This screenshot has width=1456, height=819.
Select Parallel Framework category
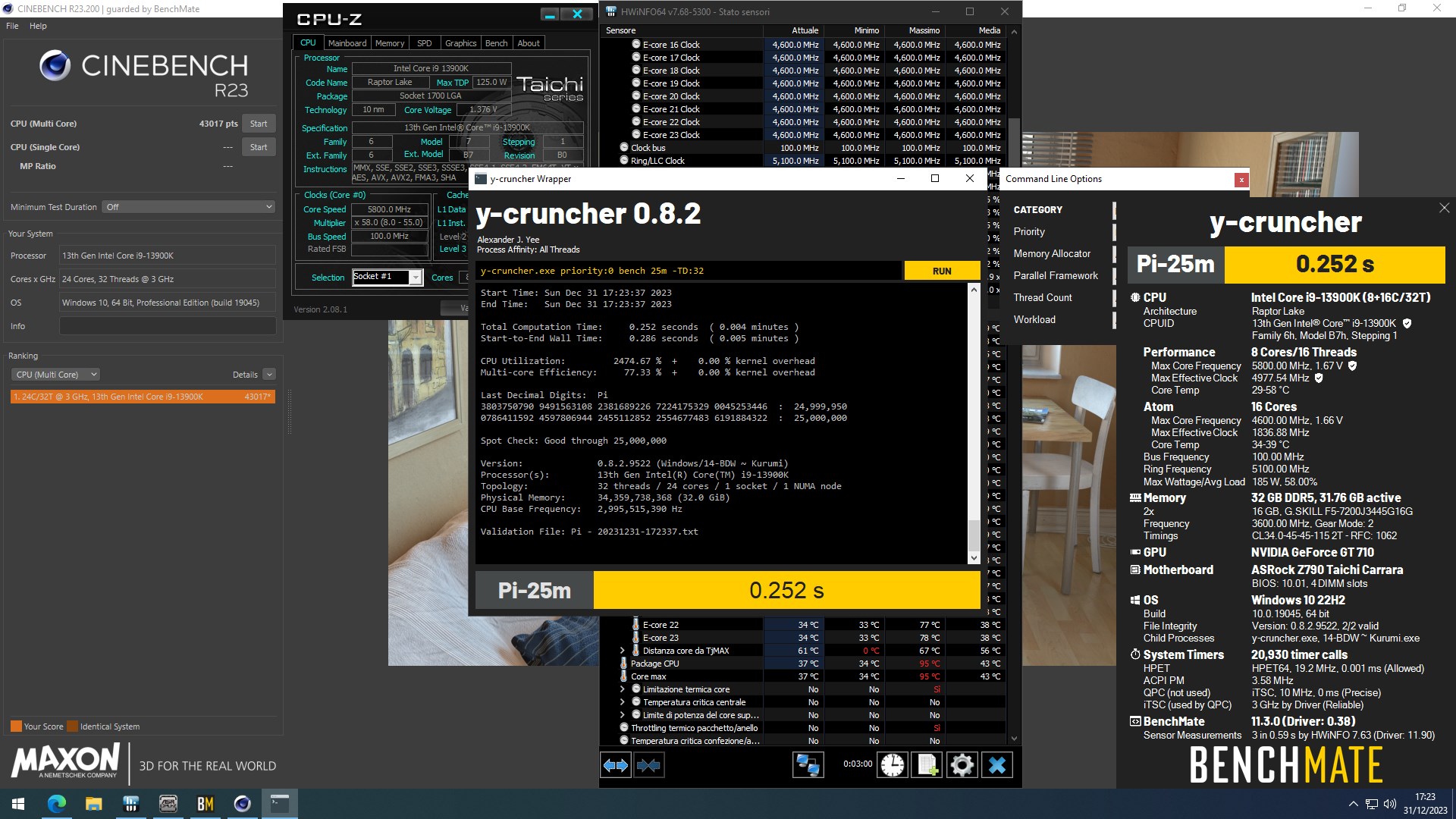[1056, 276]
